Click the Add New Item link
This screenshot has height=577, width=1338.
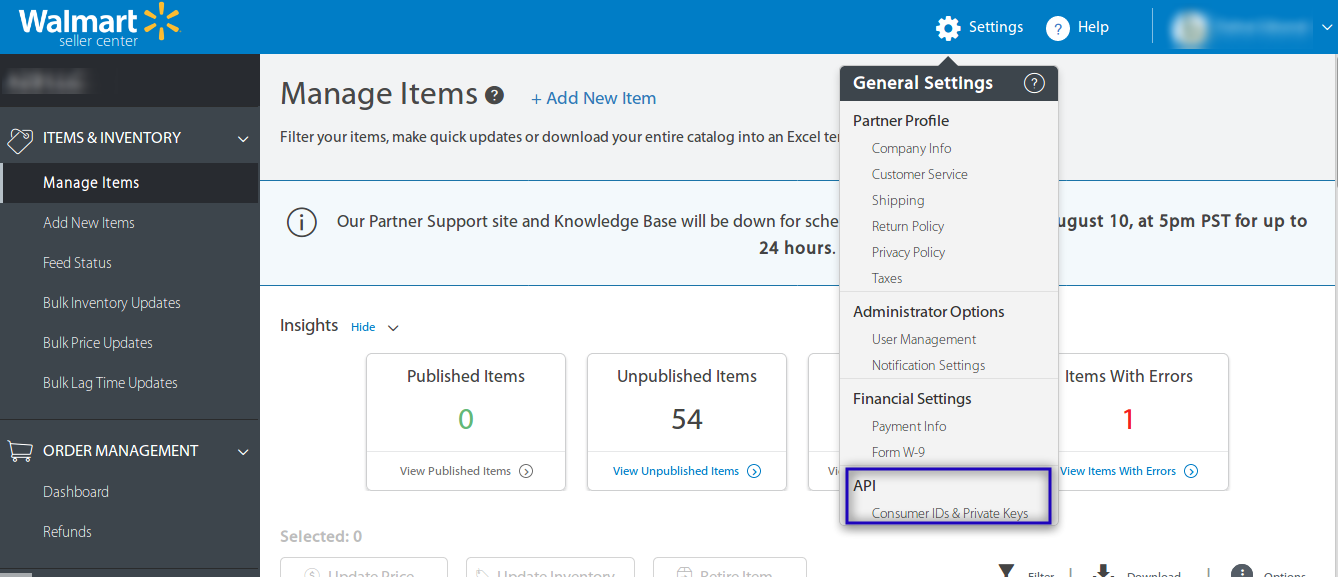pos(593,98)
